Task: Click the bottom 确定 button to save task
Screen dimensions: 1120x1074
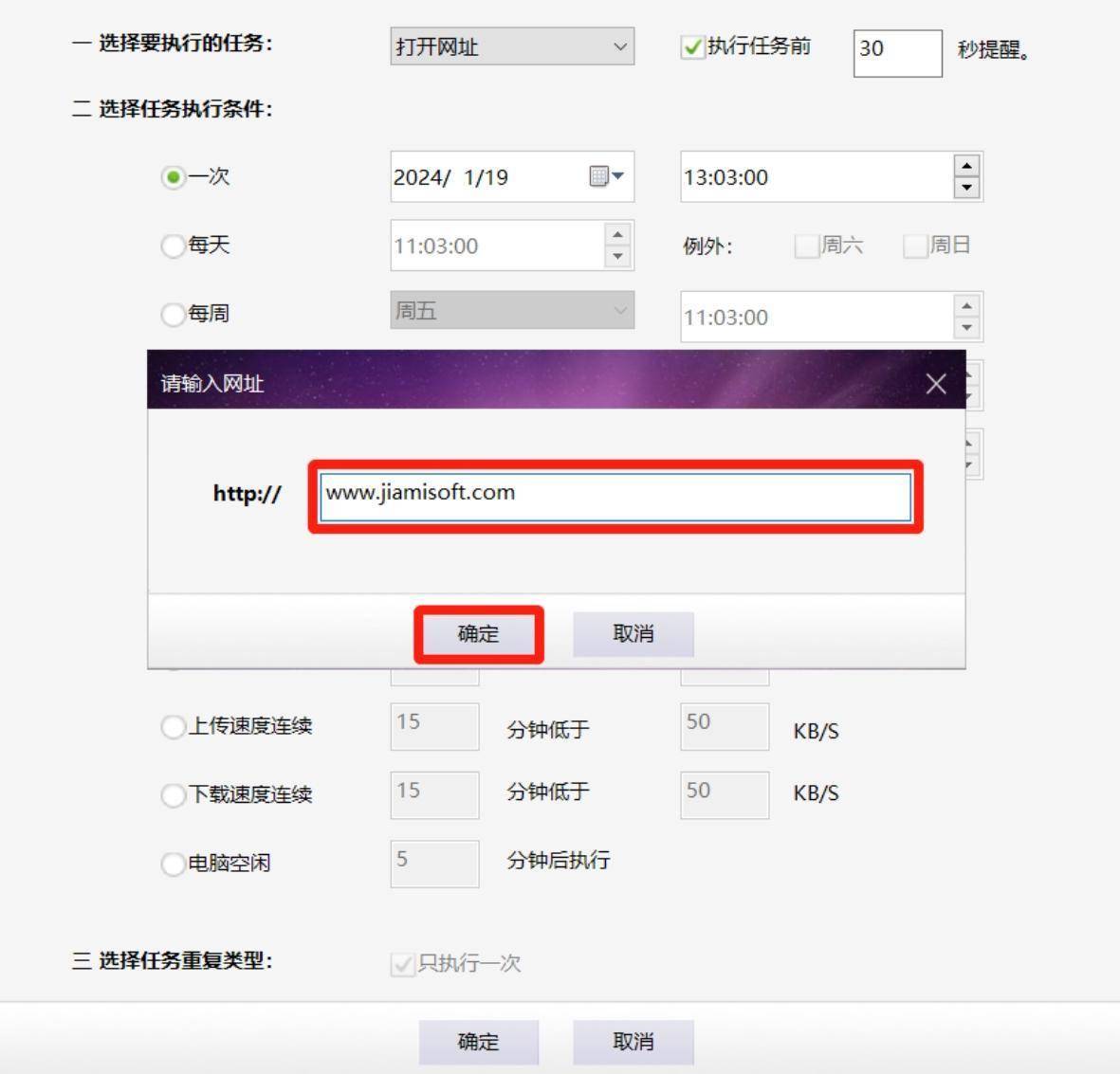Action: (479, 1041)
